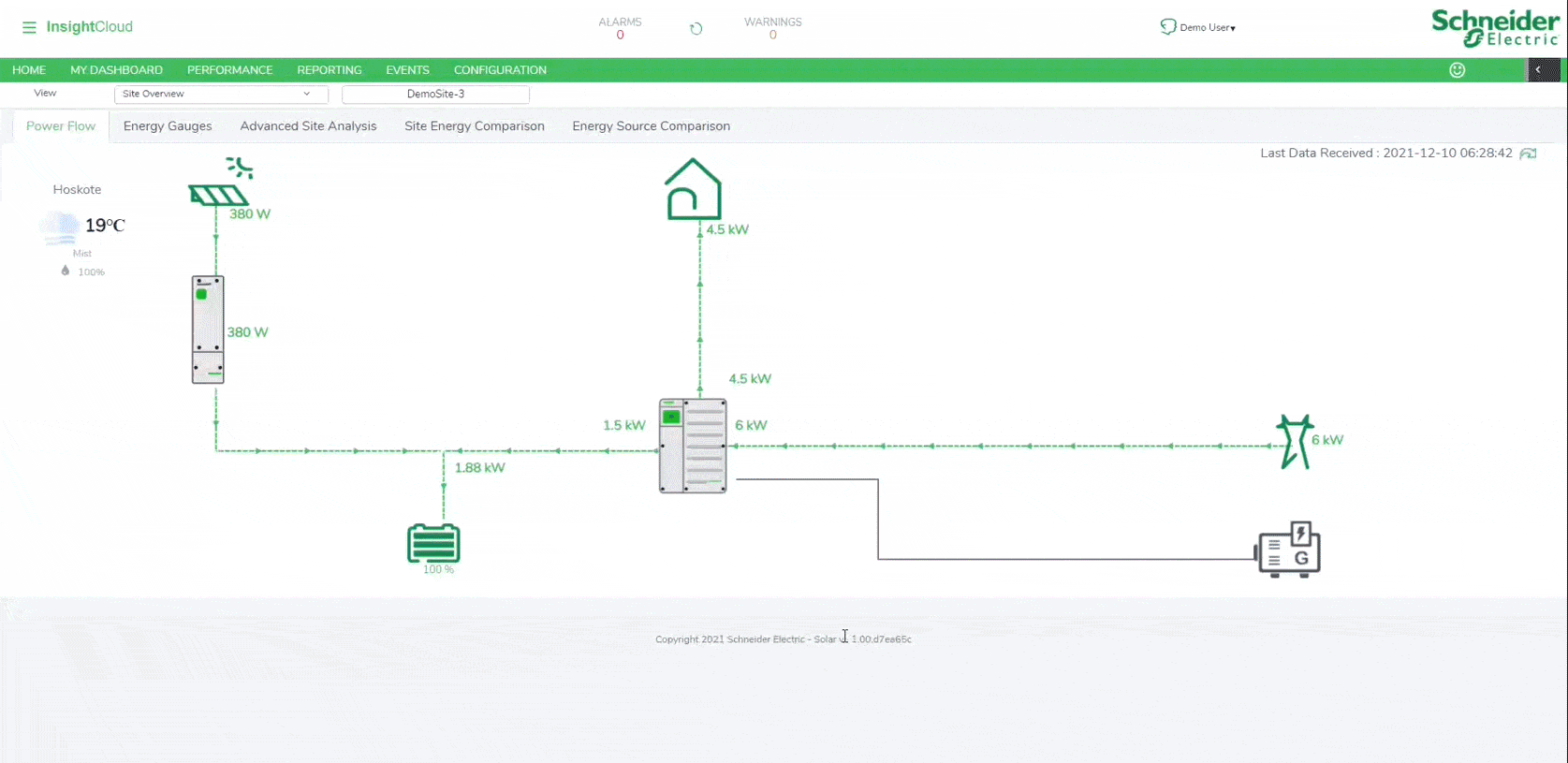Open the EVENTS menu

(x=407, y=70)
